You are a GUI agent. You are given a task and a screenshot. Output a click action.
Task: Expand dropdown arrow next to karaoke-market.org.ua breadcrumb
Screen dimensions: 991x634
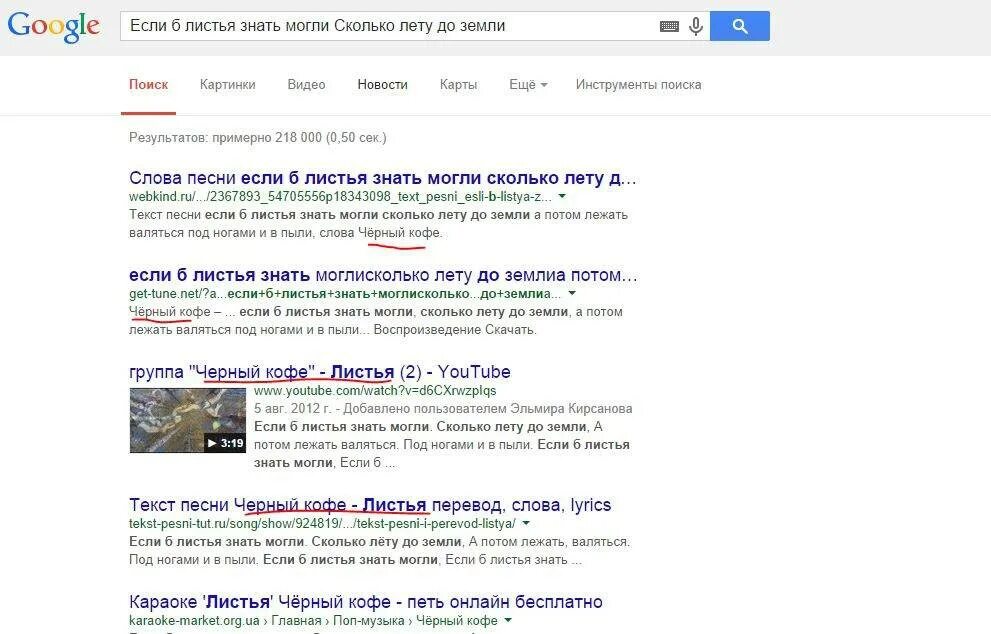(x=508, y=621)
